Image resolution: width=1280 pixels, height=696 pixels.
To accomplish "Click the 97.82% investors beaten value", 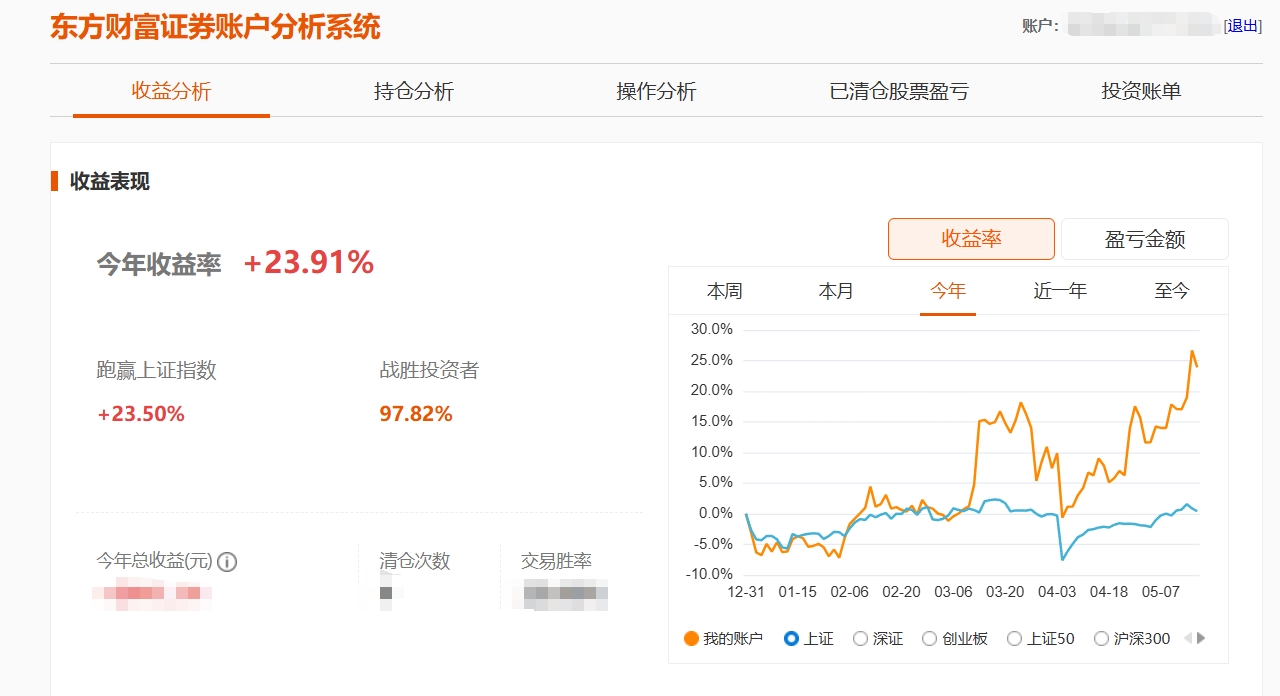I will click(416, 414).
